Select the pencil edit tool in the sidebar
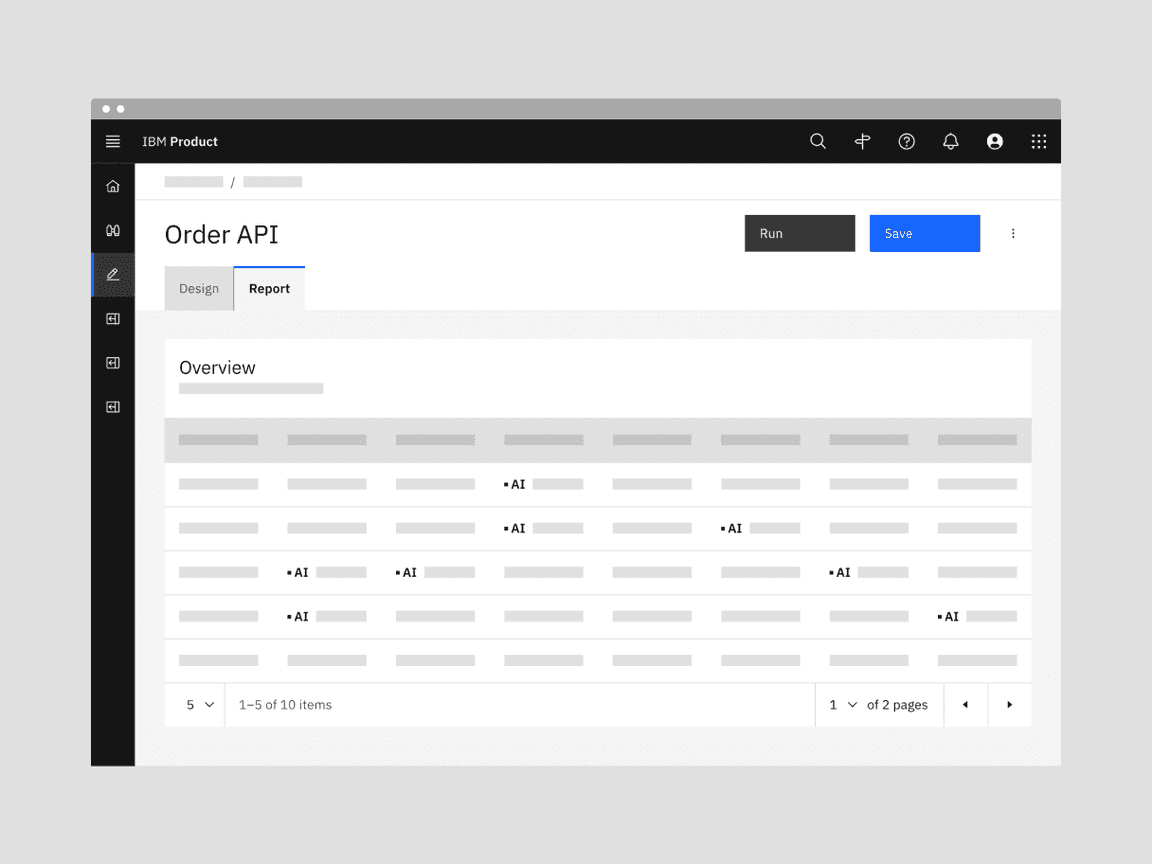This screenshot has height=864, width=1152. click(x=112, y=273)
